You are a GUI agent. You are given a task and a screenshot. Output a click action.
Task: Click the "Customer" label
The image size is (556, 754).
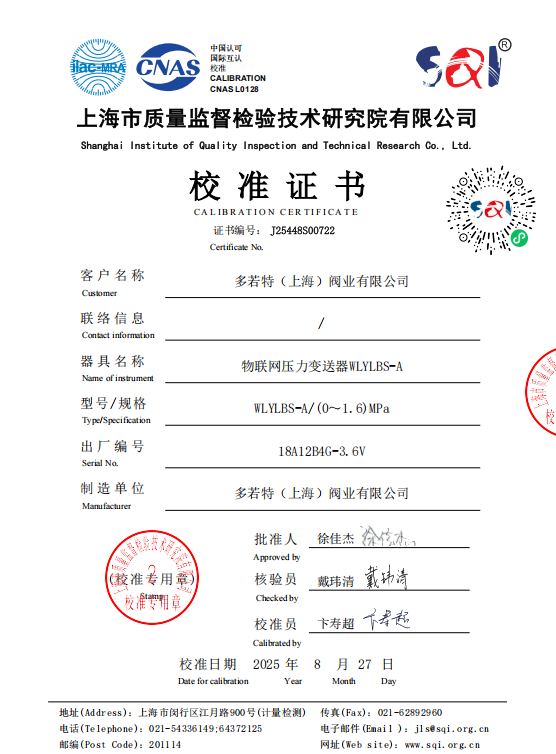(x=99, y=293)
